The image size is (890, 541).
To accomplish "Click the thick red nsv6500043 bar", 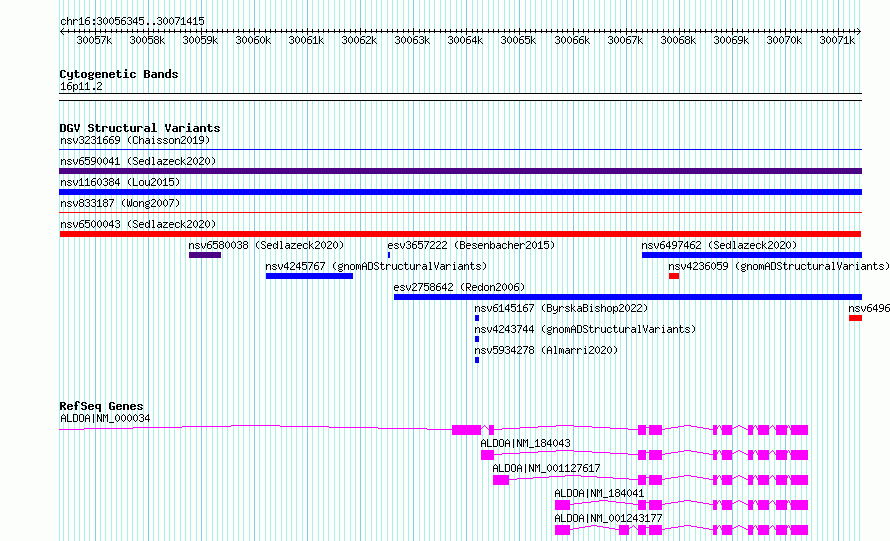I will (x=460, y=234).
